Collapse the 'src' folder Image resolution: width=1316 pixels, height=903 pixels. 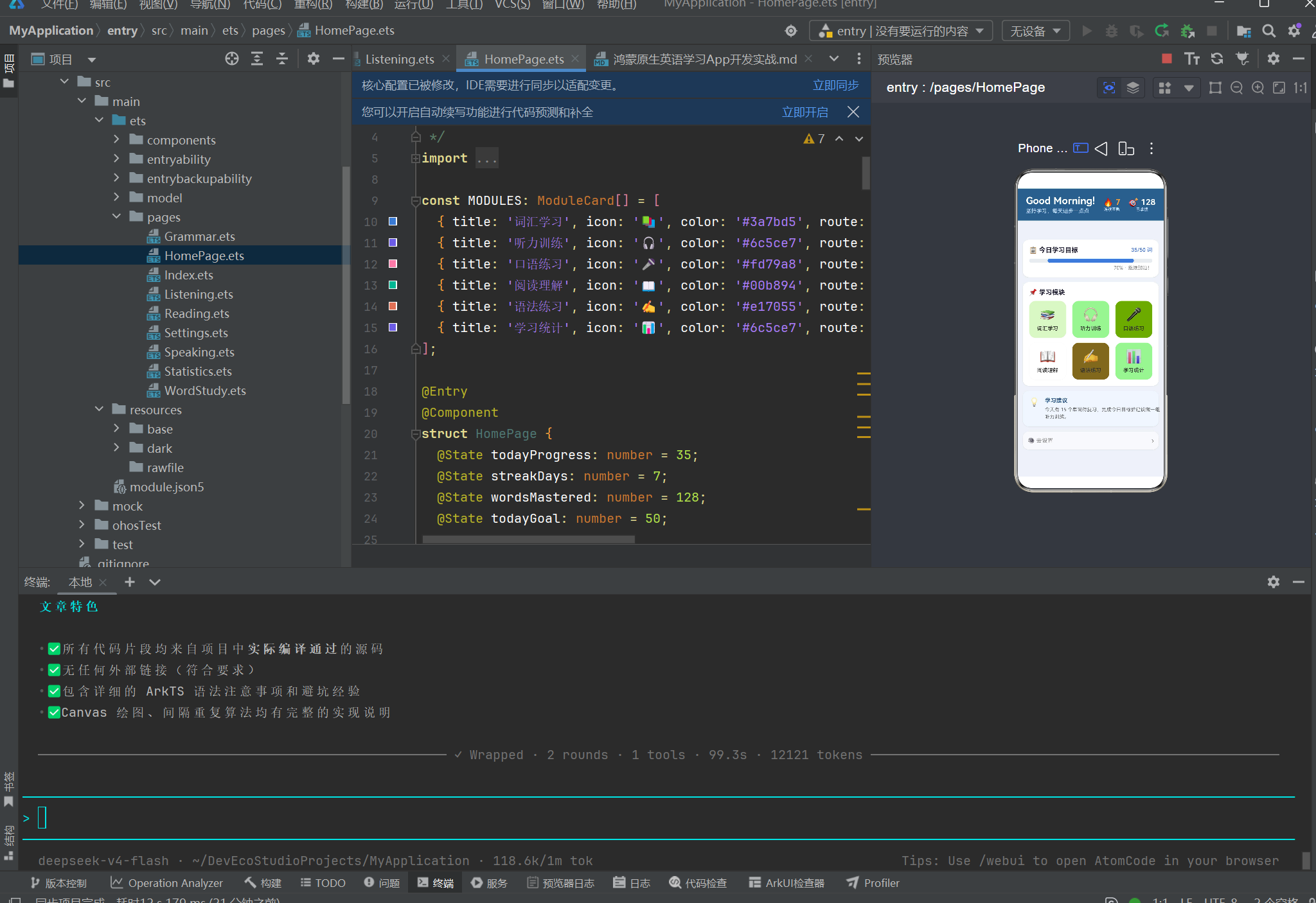coord(64,82)
